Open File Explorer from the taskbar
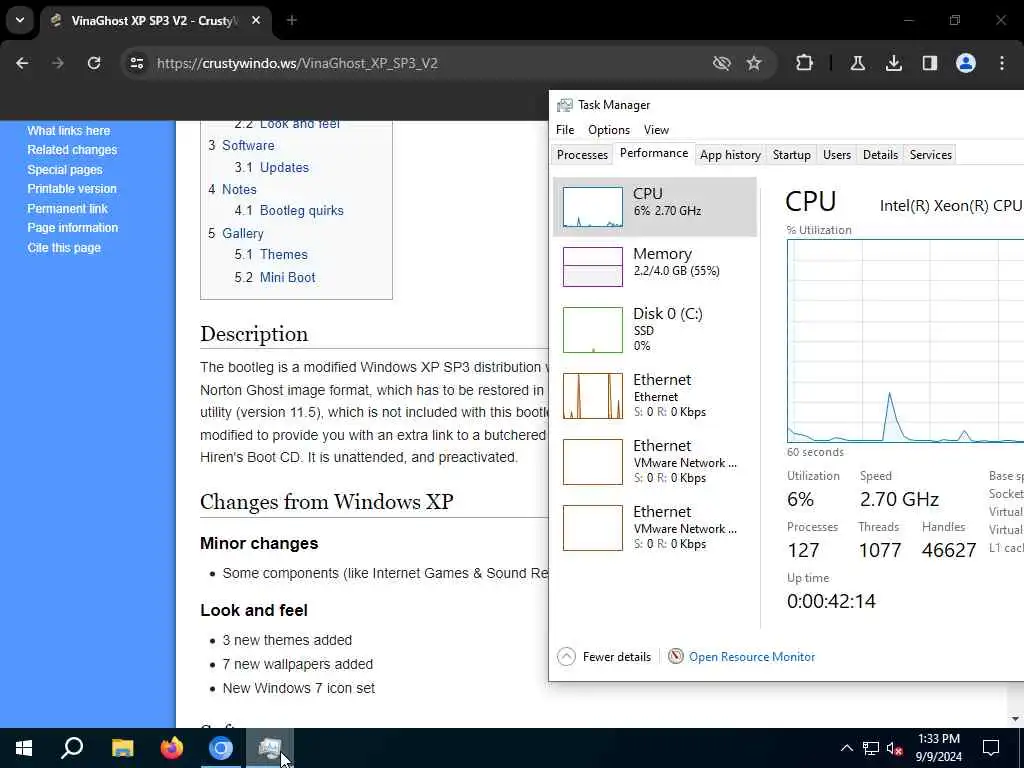The height and width of the screenshot is (768, 1024). click(122, 748)
